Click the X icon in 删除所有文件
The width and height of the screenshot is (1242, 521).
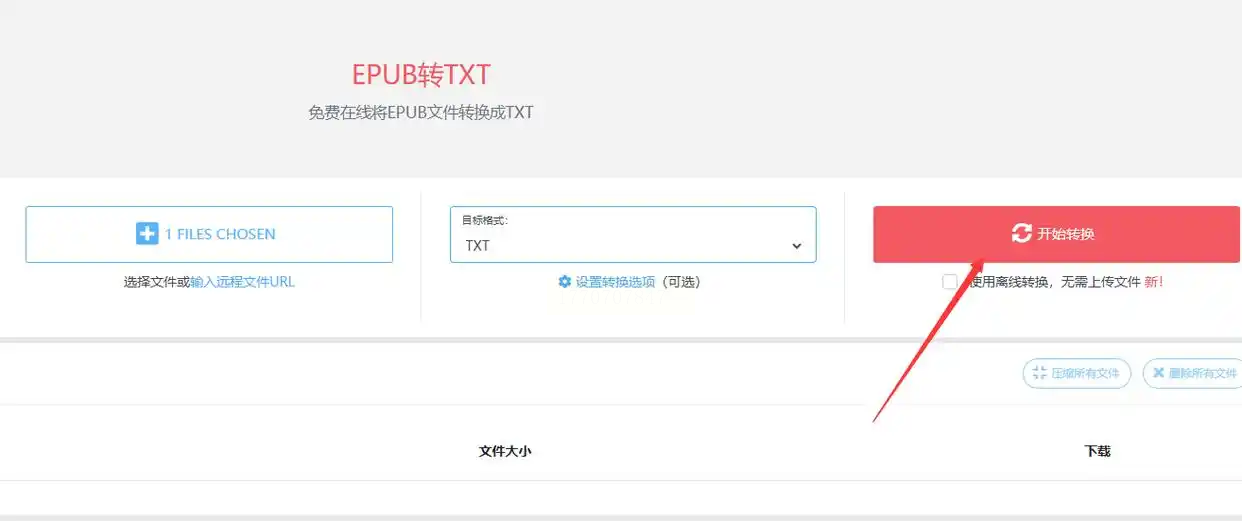coord(1158,373)
